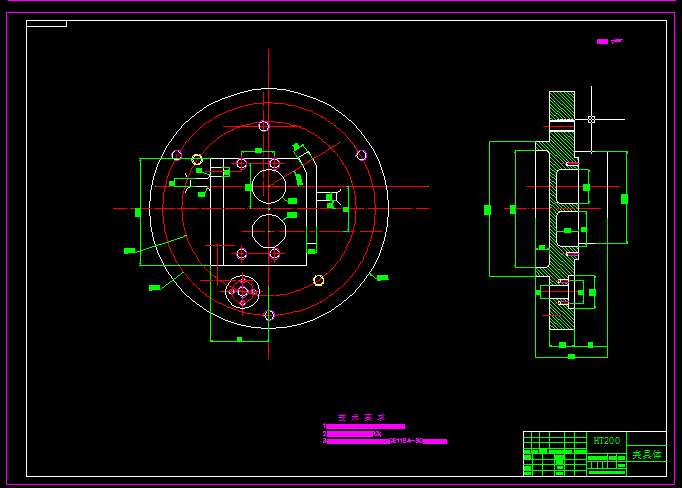Pick the magenta bolt hole at top of the flange
This screenshot has height=488, width=682.
coord(264,126)
